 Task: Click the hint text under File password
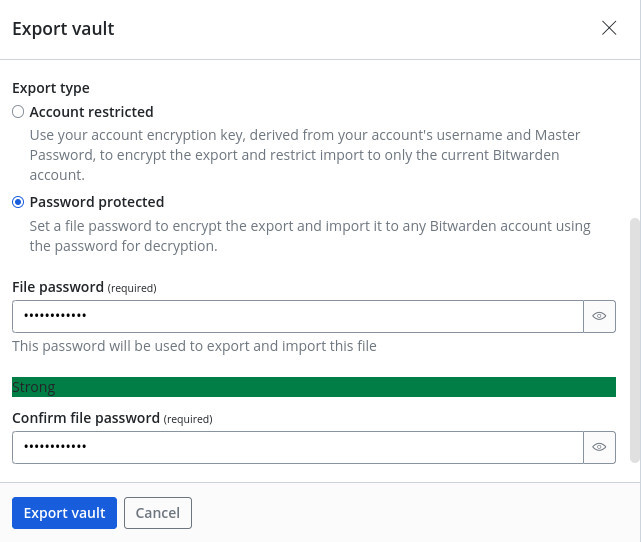[194, 346]
